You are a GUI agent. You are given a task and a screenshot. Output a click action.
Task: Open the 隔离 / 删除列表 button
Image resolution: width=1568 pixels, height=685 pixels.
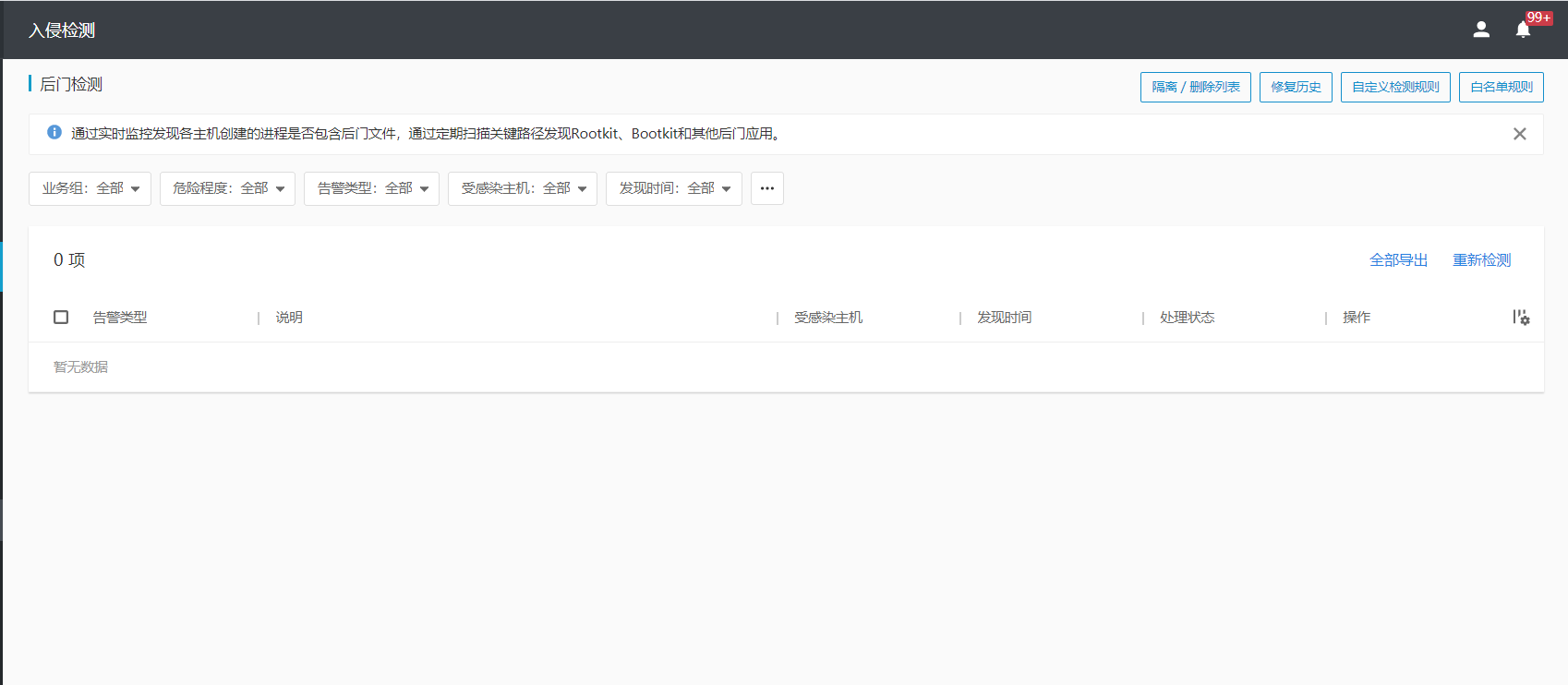[1195, 87]
